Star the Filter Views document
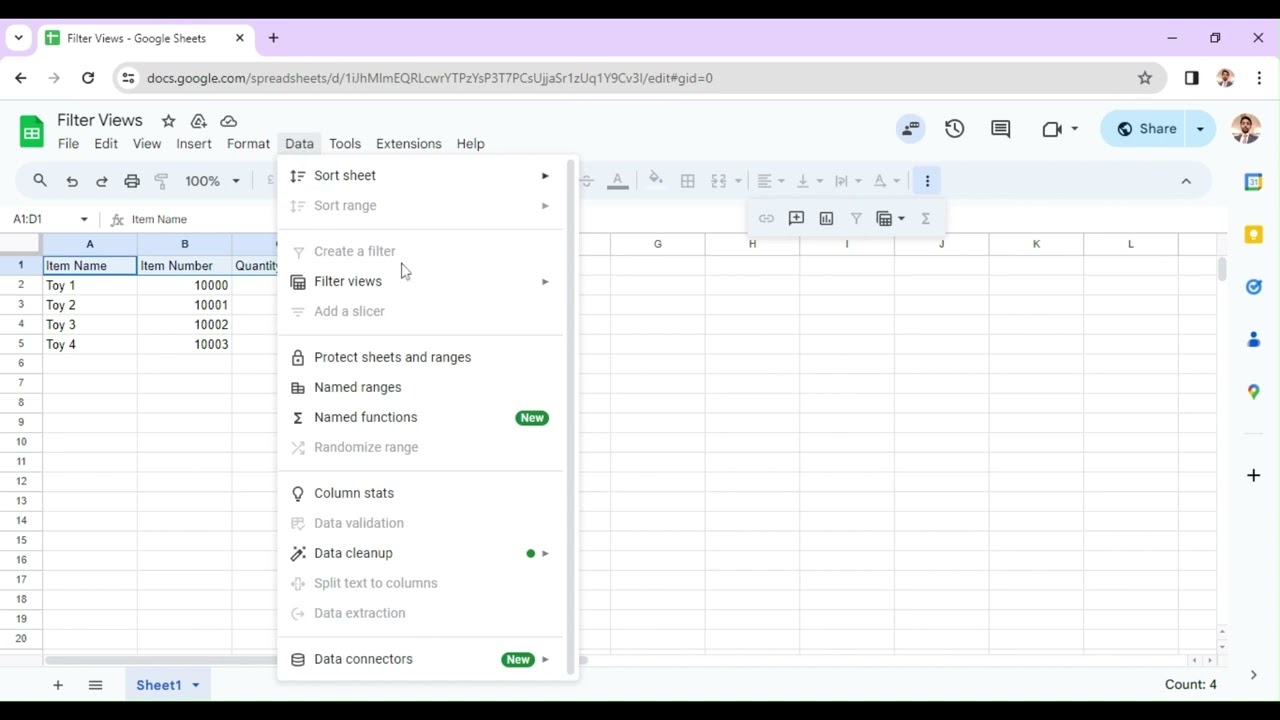The width and height of the screenshot is (1280, 720). [168, 121]
